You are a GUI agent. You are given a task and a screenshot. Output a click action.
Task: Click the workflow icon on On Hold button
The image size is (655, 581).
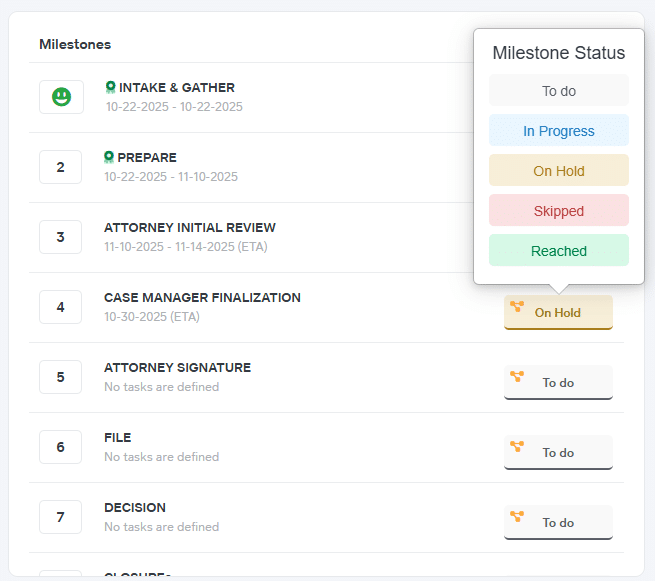pos(517,307)
